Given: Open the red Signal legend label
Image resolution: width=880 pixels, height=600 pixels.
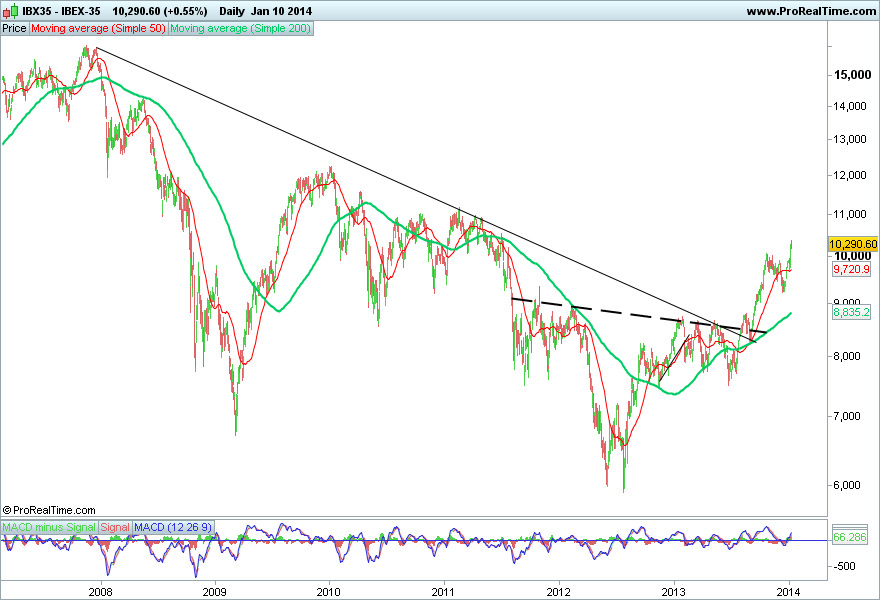Looking at the screenshot, I should [x=115, y=528].
